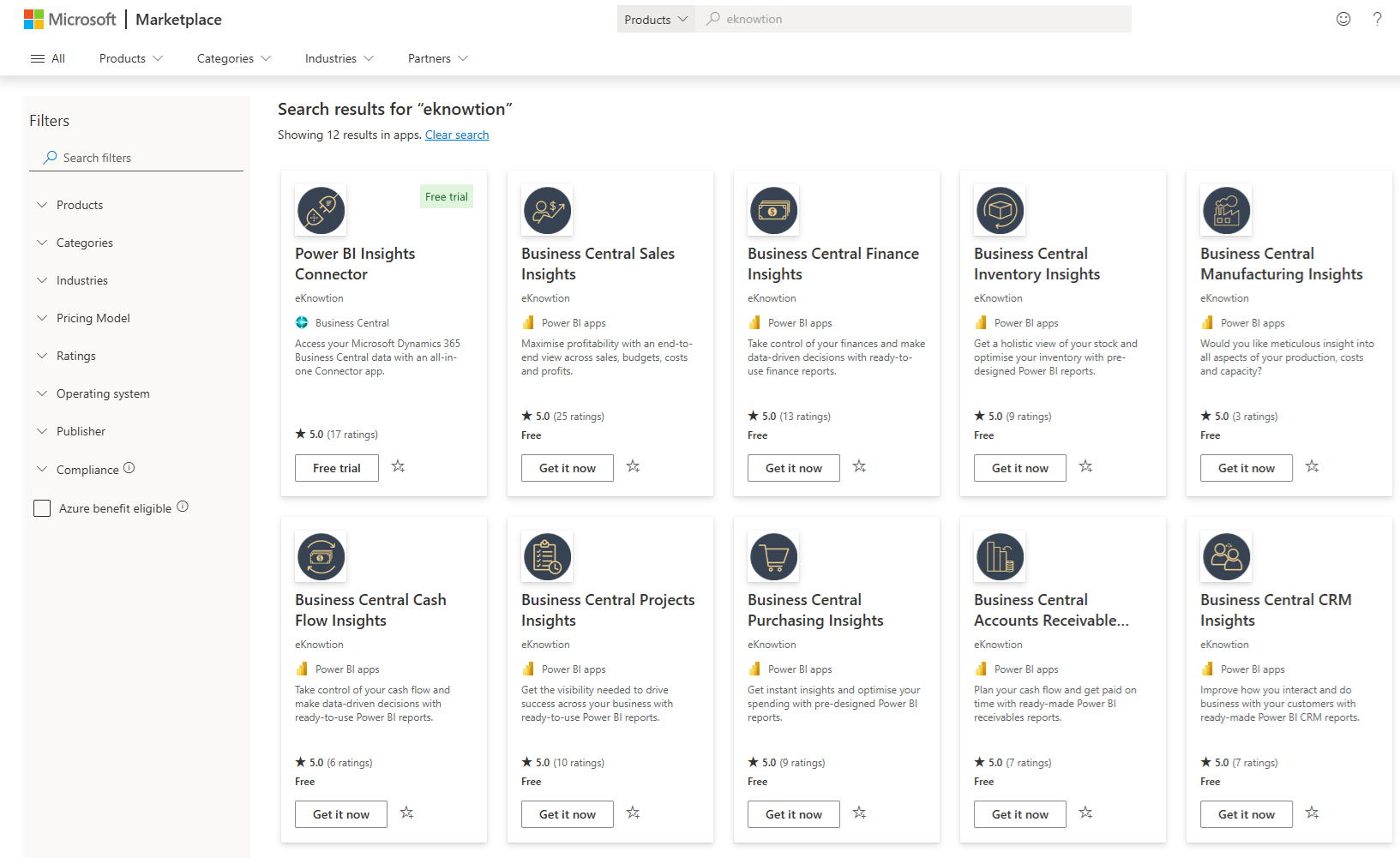The height and width of the screenshot is (858, 1400).
Task: Favorite Business Central Sales Insights with the star
Action: pyautogui.click(x=633, y=466)
